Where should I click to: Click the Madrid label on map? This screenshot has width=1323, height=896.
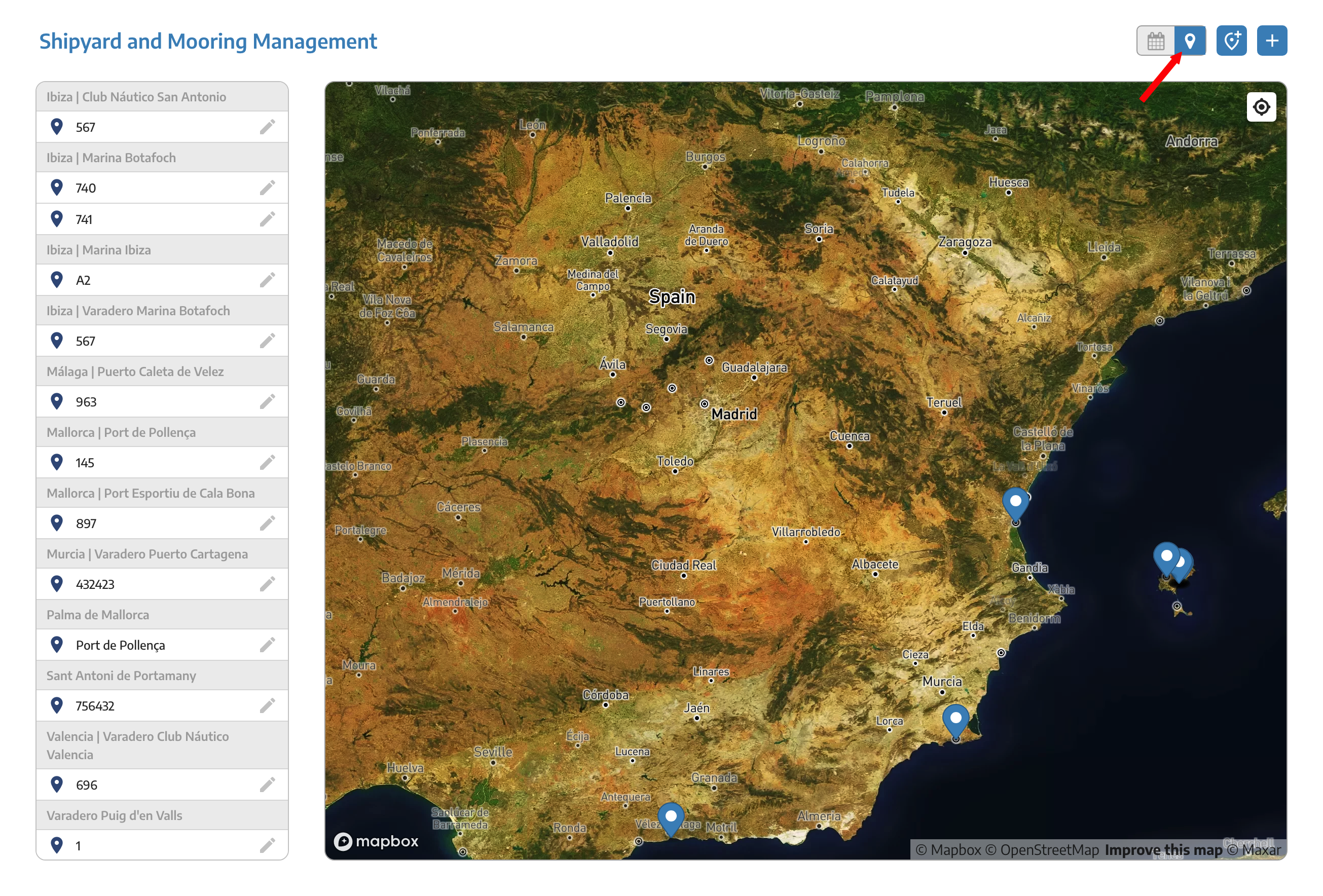(734, 415)
